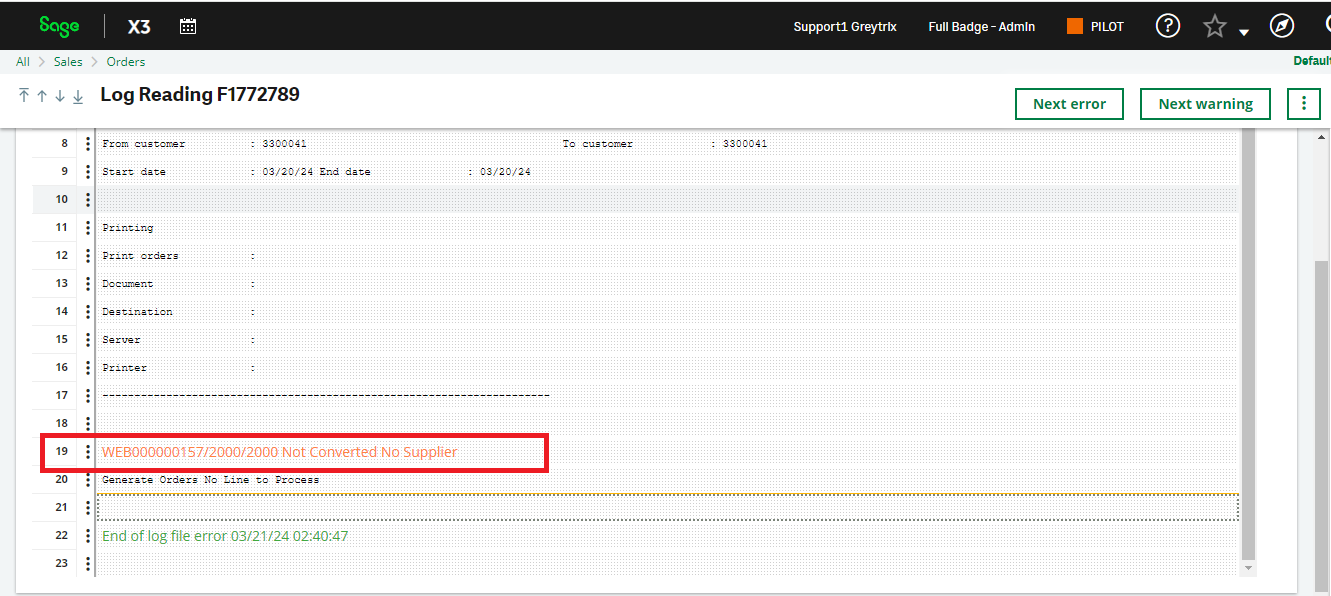
Task: Click the favorites star icon
Action: point(1212,26)
